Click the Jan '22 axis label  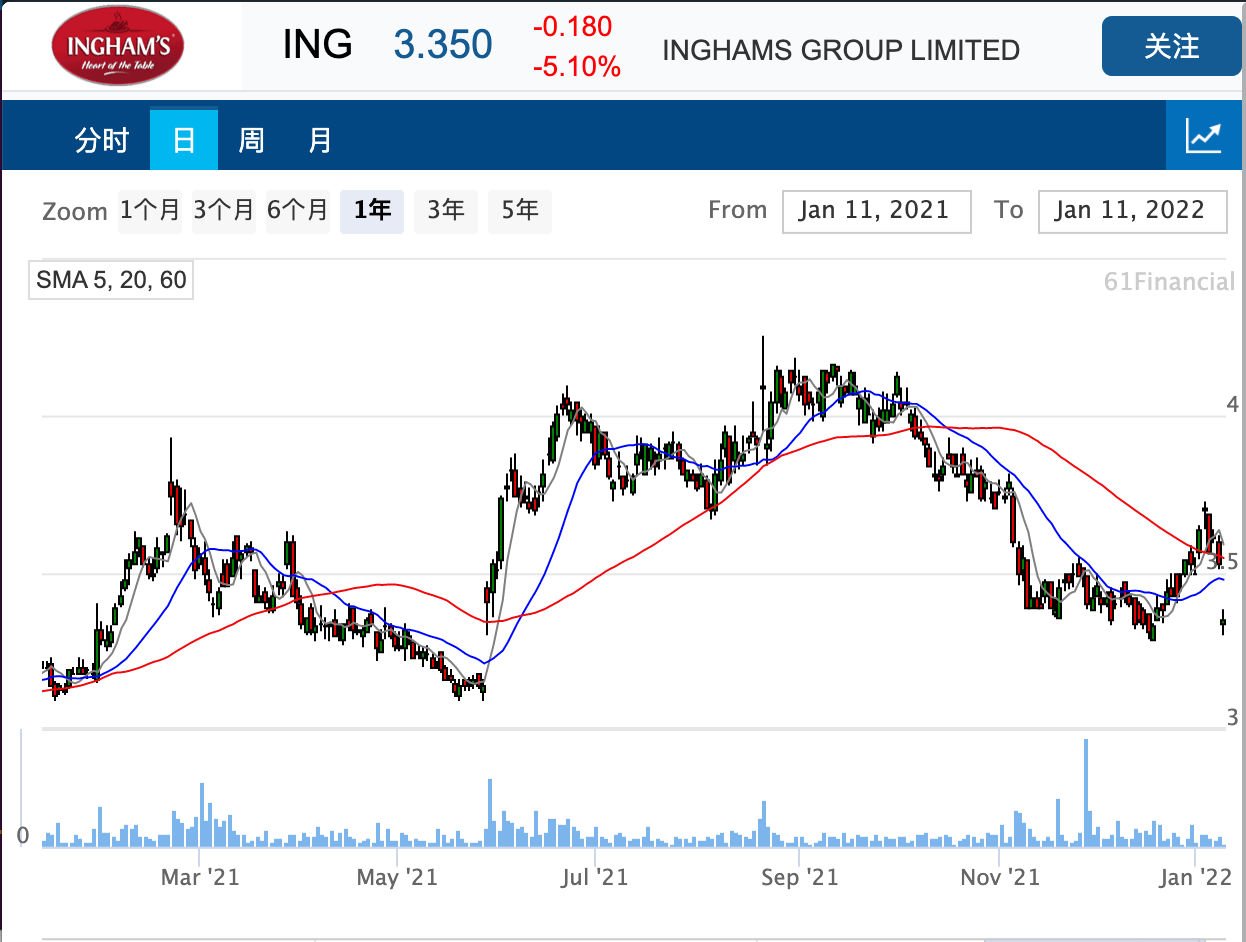(1197, 877)
